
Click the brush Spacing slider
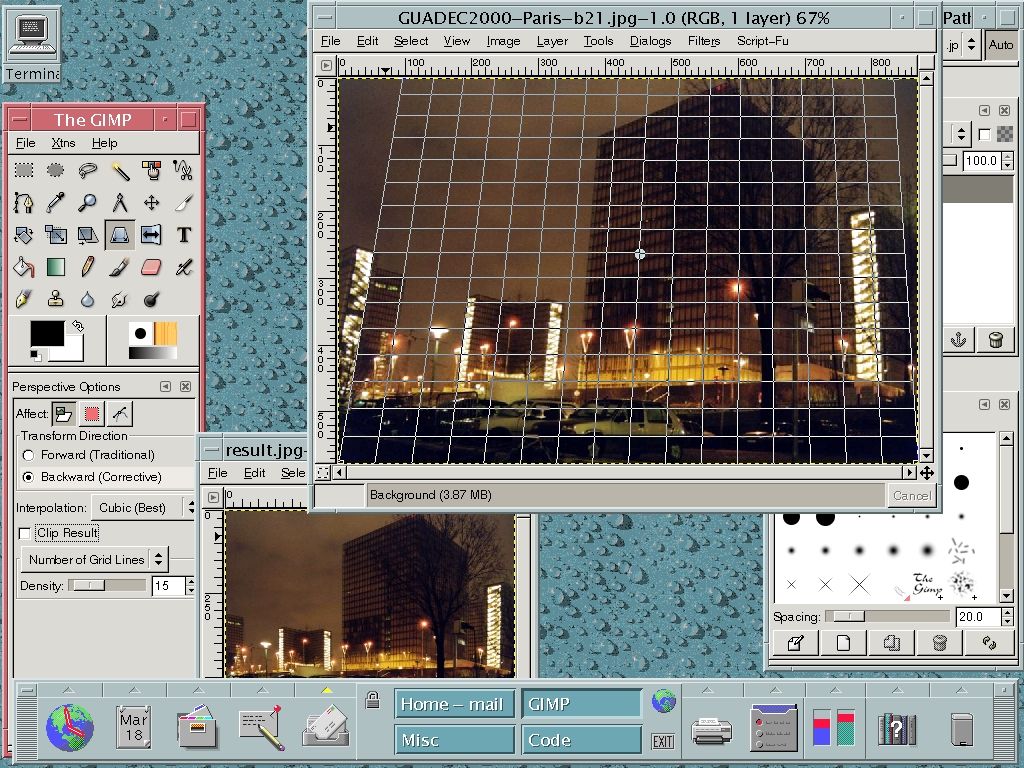point(887,616)
